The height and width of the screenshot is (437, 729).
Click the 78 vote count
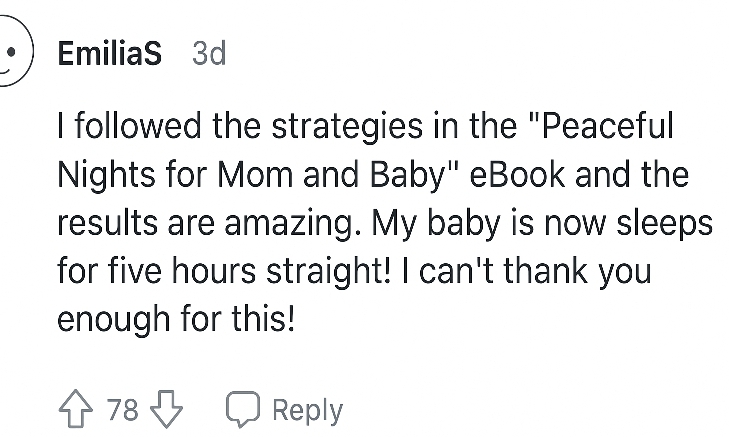(122, 410)
